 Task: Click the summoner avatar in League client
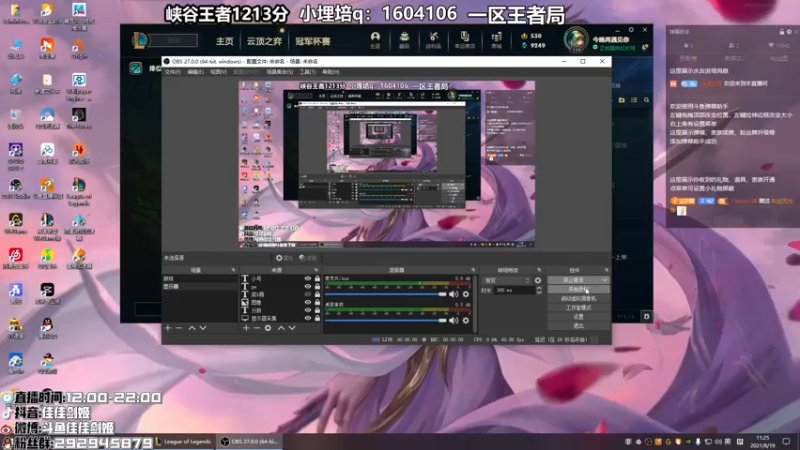pyautogui.click(x=576, y=39)
